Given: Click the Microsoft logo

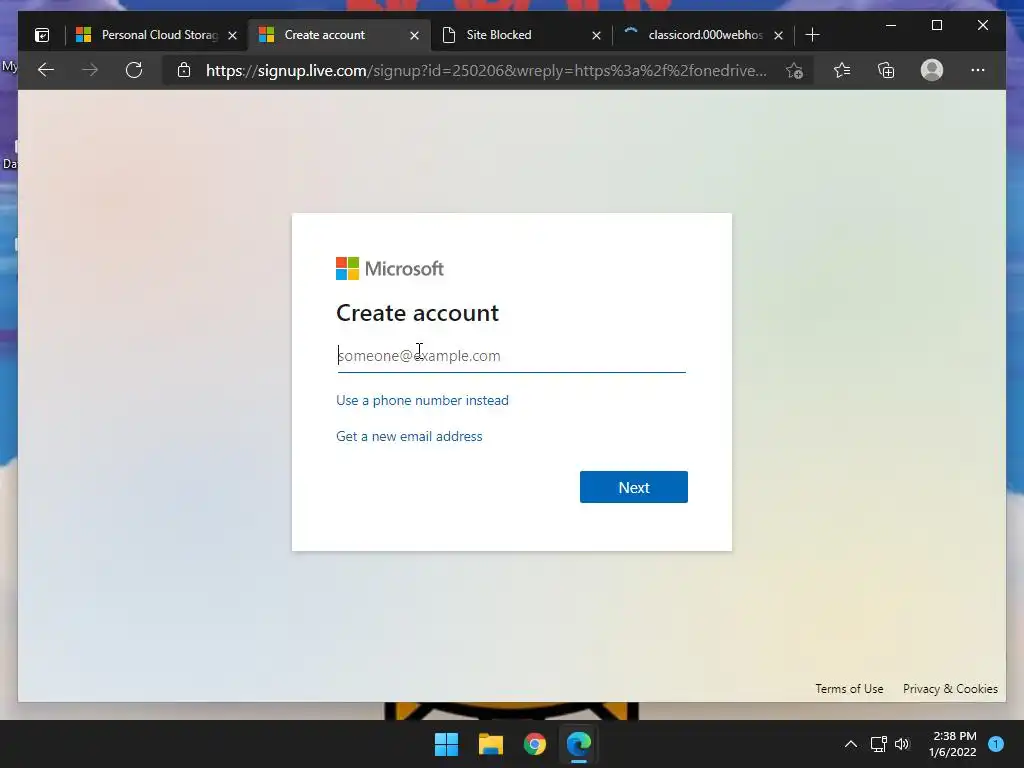Looking at the screenshot, I should [390, 268].
